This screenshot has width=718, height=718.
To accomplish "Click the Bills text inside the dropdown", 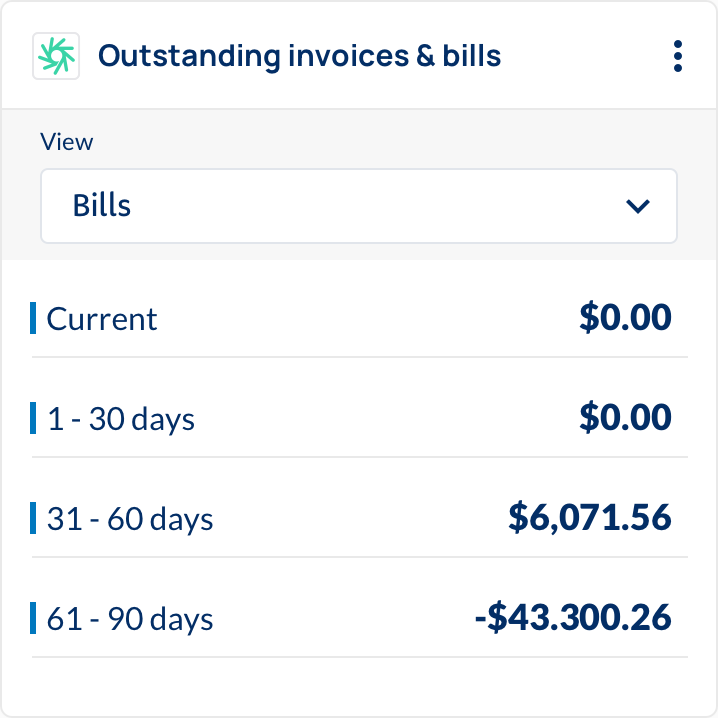I will (x=102, y=205).
